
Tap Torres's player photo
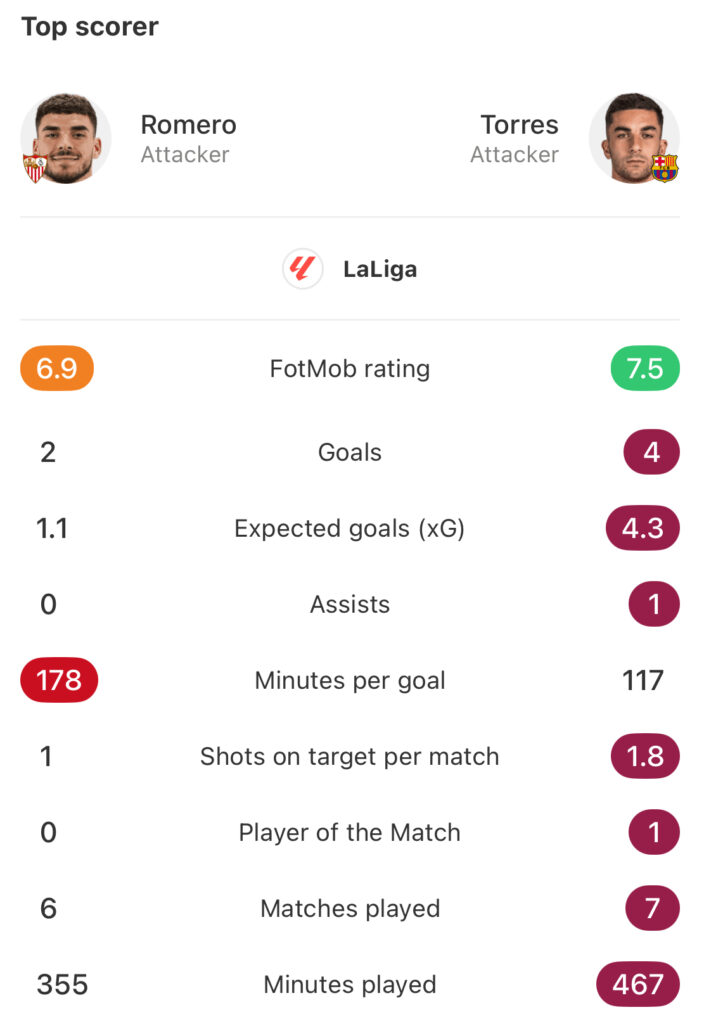(634, 138)
